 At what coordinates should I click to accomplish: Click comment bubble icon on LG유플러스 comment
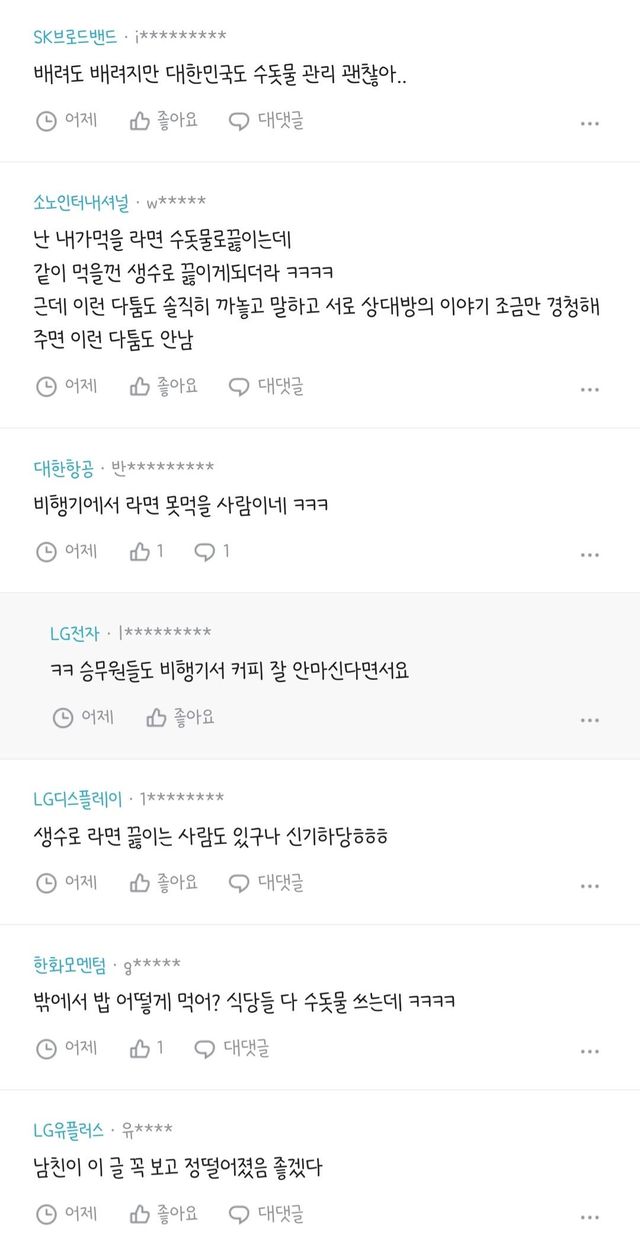pos(239,1215)
